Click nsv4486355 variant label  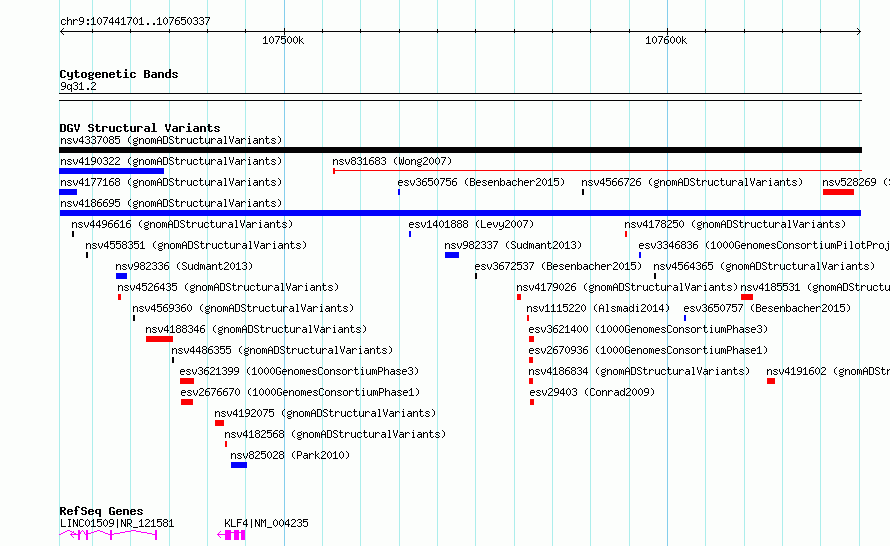(x=282, y=350)
